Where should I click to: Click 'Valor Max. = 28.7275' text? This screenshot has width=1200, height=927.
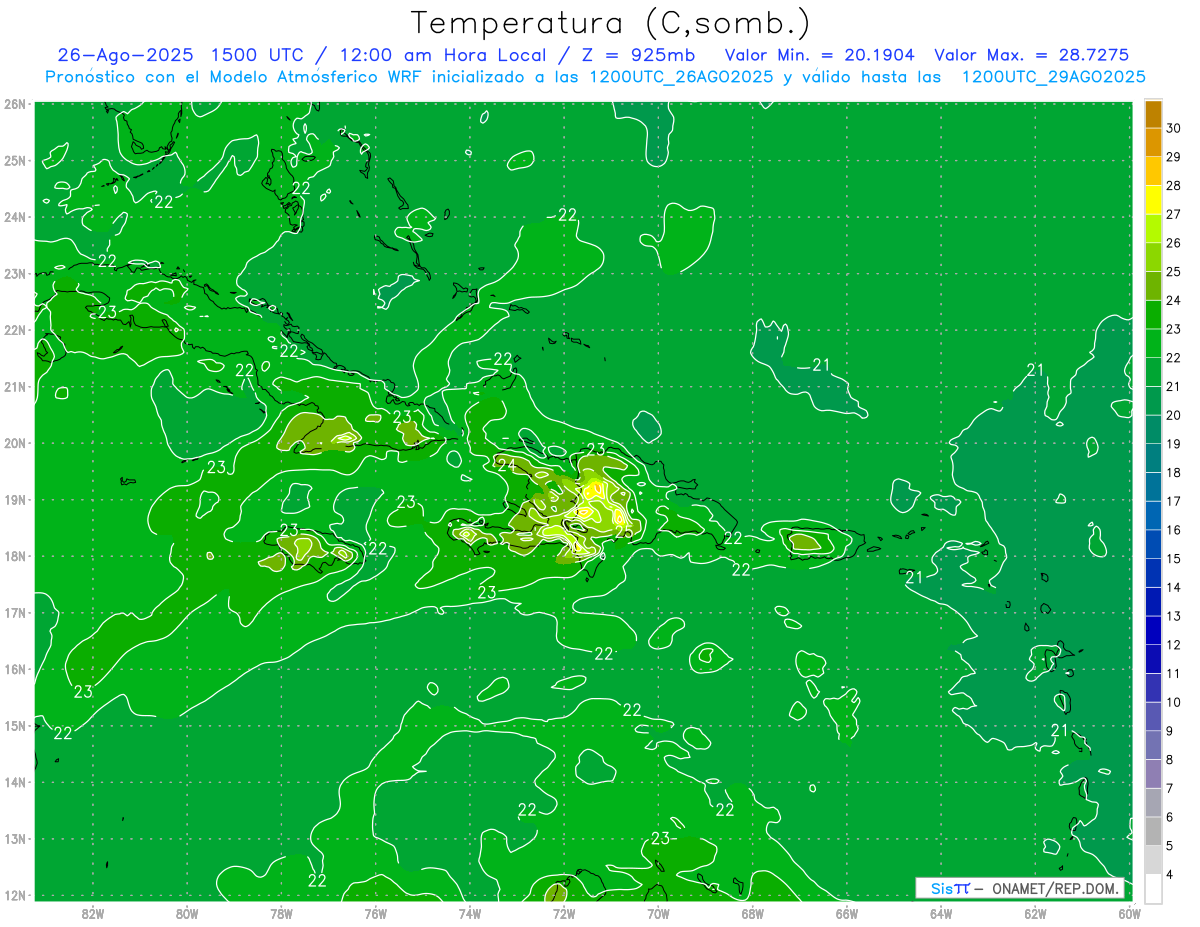pos(1031,55)
